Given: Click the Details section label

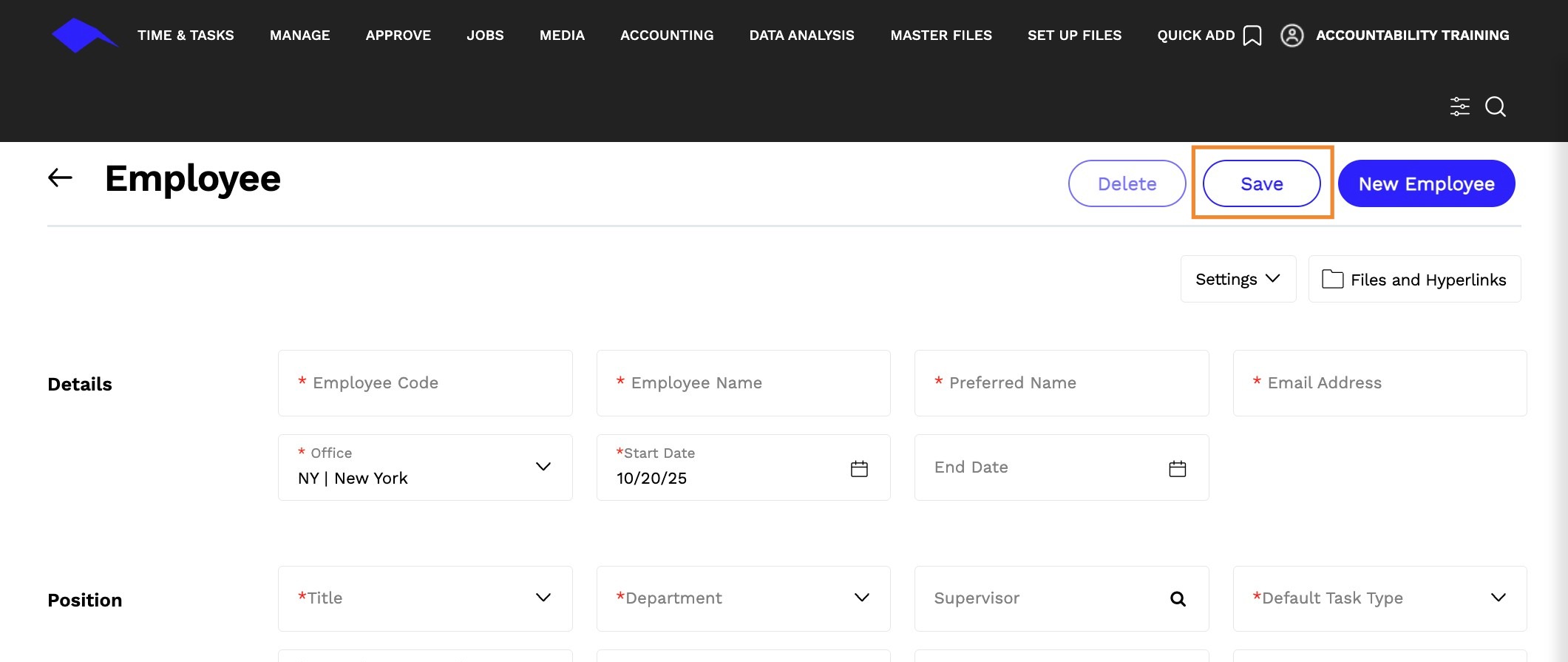Looking at the screenshot, I should 80,384.
